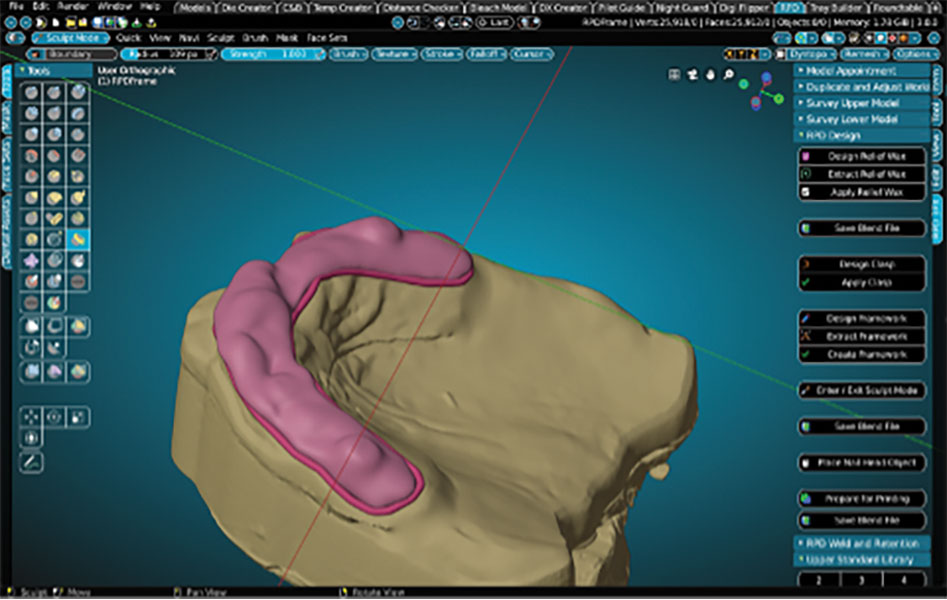Open the Window menu
Viewport: 947px width, 600px height.
coord(114,6)
